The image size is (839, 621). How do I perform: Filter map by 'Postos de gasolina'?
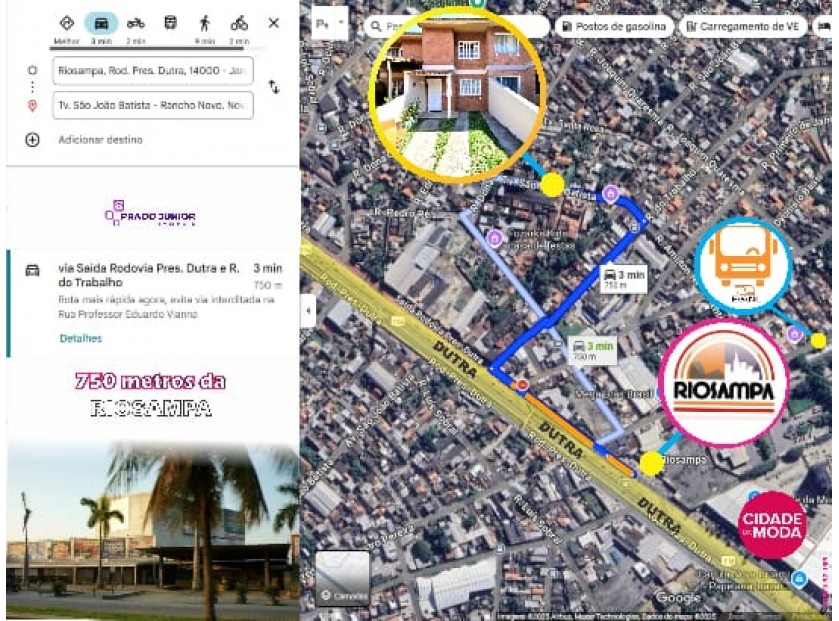(x=614, y=26)
